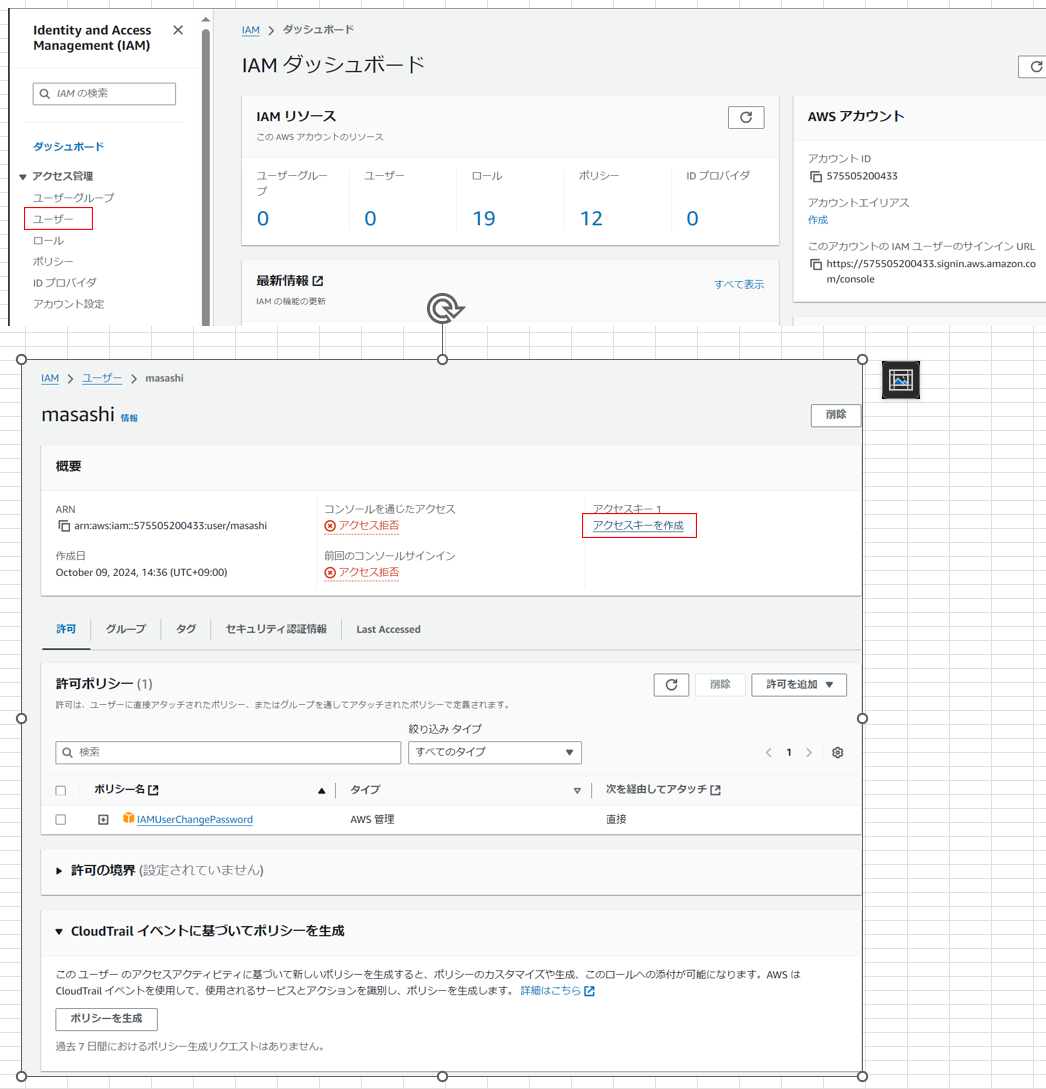This screenshot has width=1046, height=1089.
Task: Open the すべてのタイプ filter dropdown
Action: pos(495,752)
